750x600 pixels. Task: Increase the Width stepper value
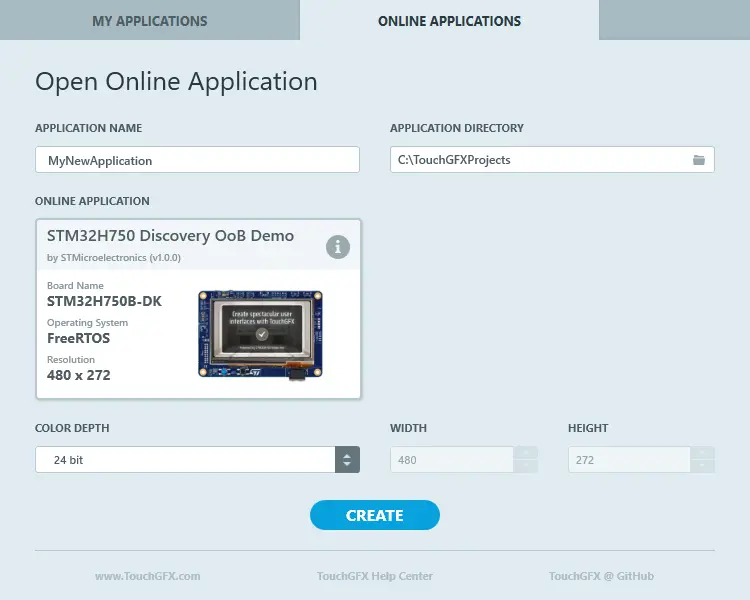(526, 453)
